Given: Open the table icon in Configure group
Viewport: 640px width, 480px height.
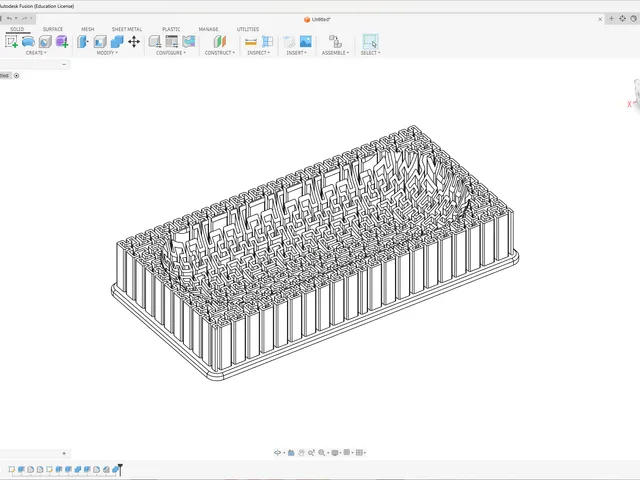Looking at the screenshot, I should pyautogui.click(x=172, y=42).
